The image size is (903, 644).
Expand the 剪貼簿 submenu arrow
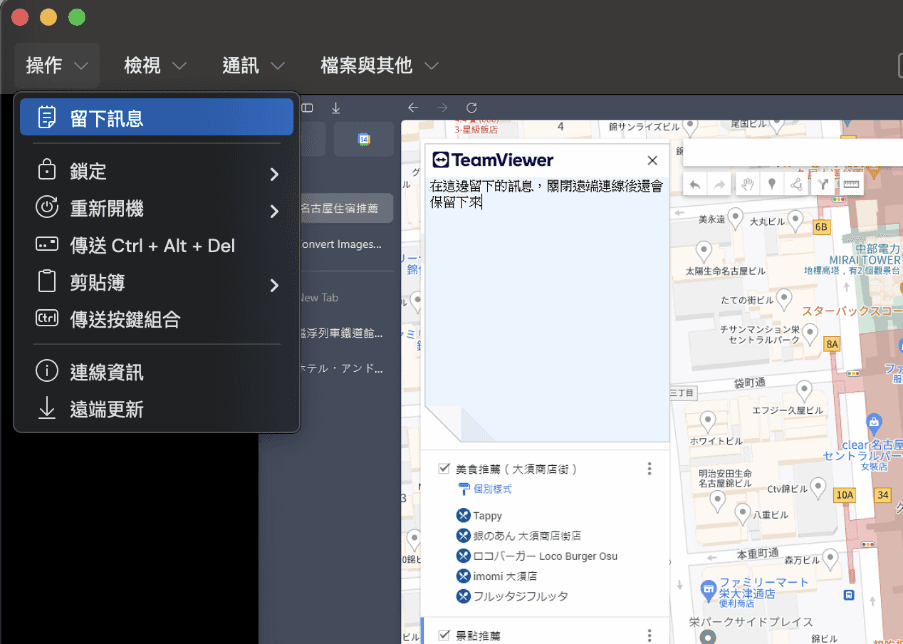[275, 285]
